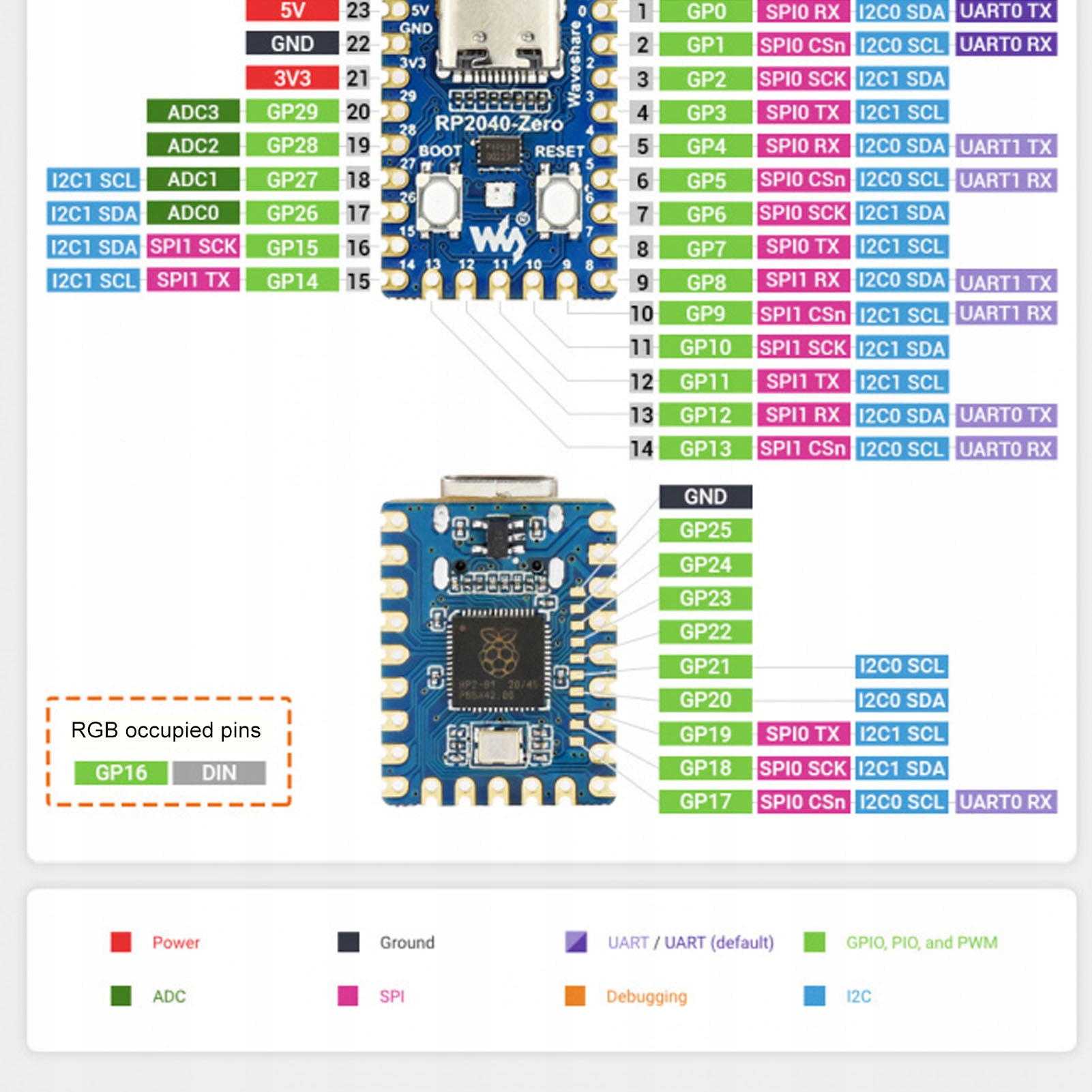Click the RESET button on the board

pyautogui.click(x=559, y=201)
